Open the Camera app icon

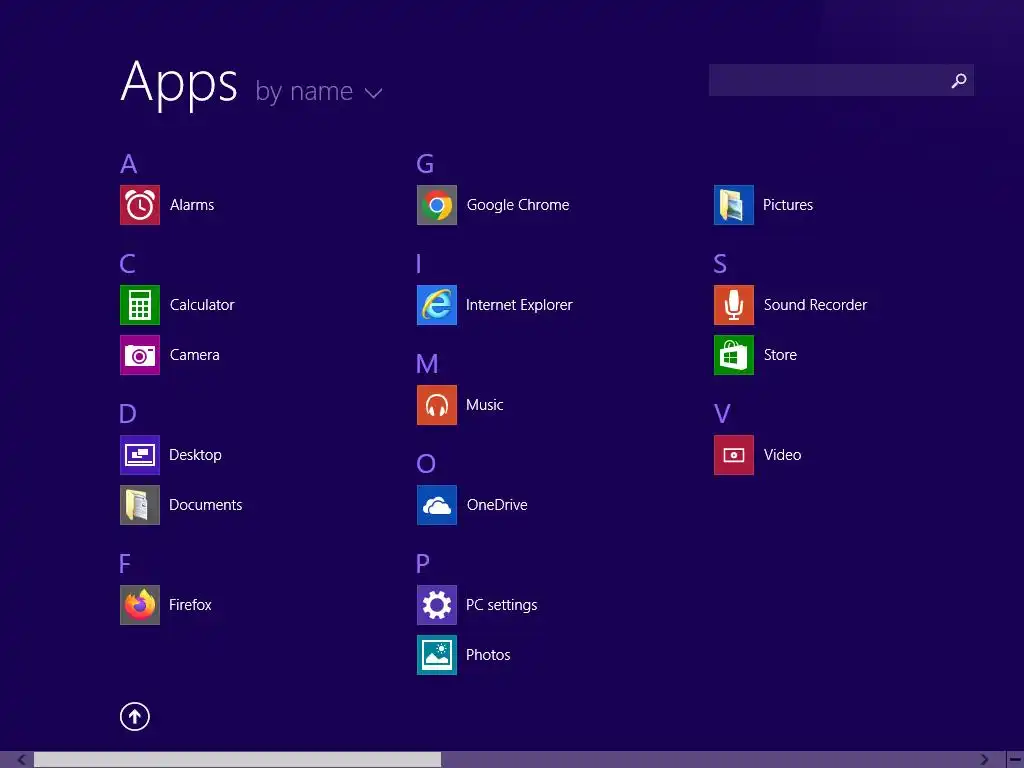click(140, 355)
